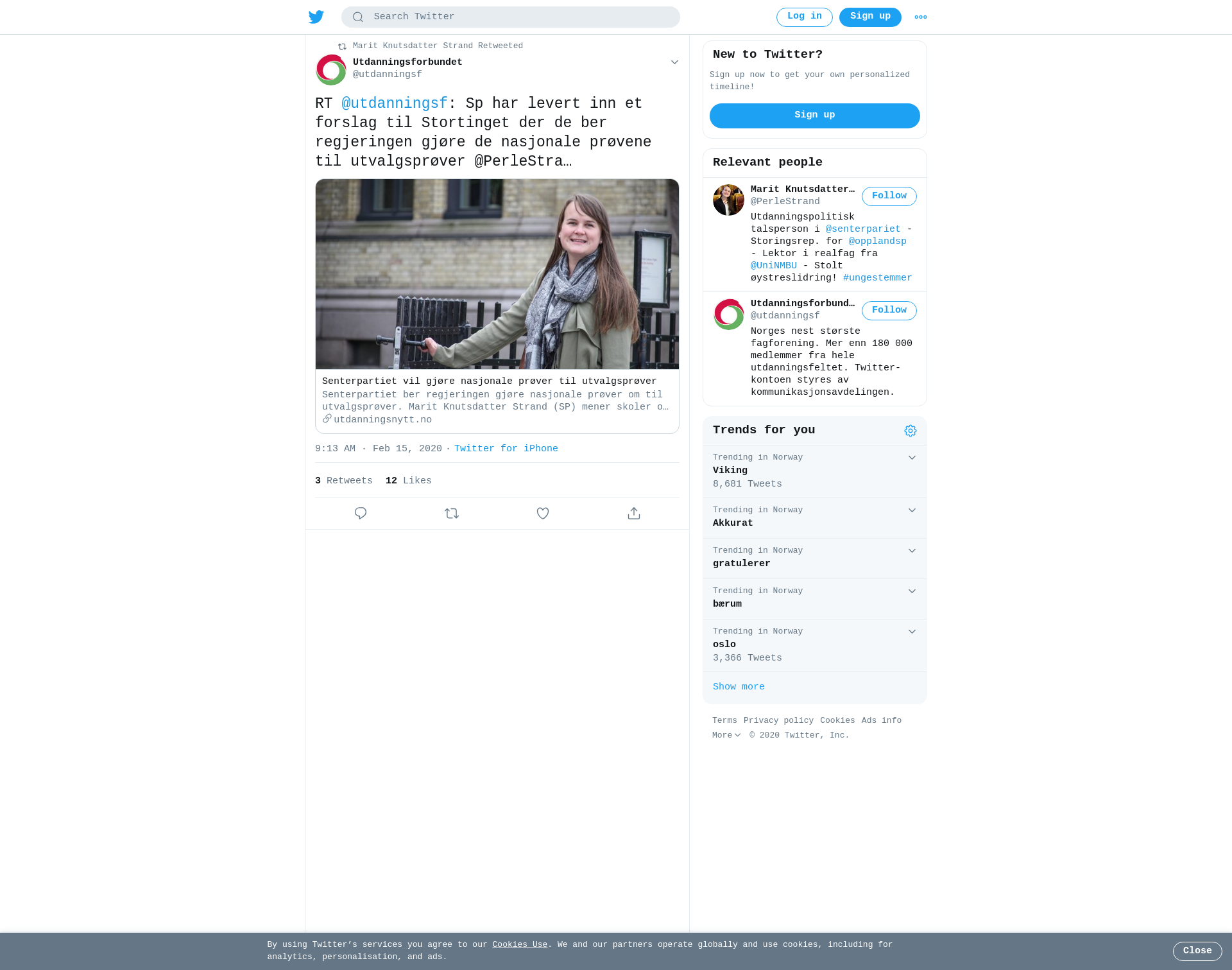Image resolution: width=1232 pixels, height=970 pixels.
Task: Like the tweet with heart icon
Action: (x=543, y=514)
